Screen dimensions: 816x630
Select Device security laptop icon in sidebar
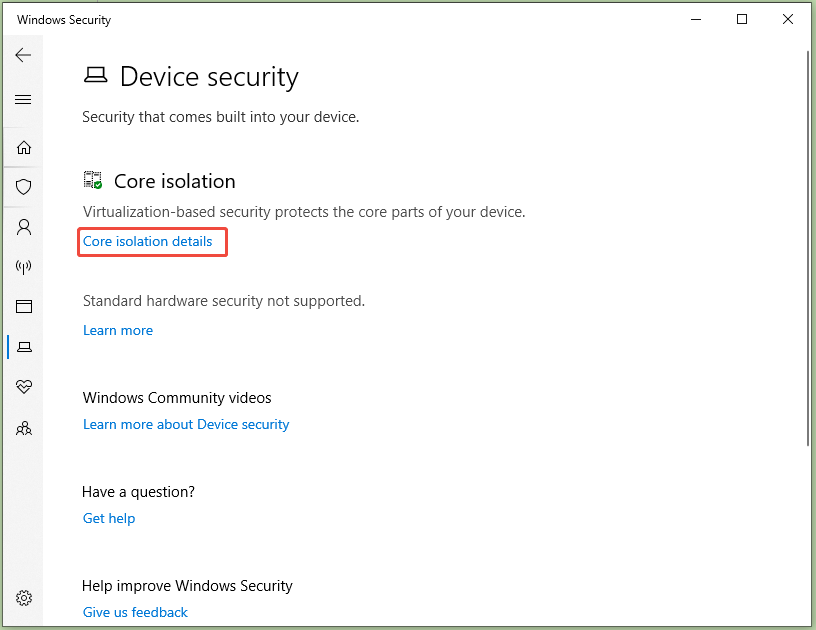coord(24,346)
